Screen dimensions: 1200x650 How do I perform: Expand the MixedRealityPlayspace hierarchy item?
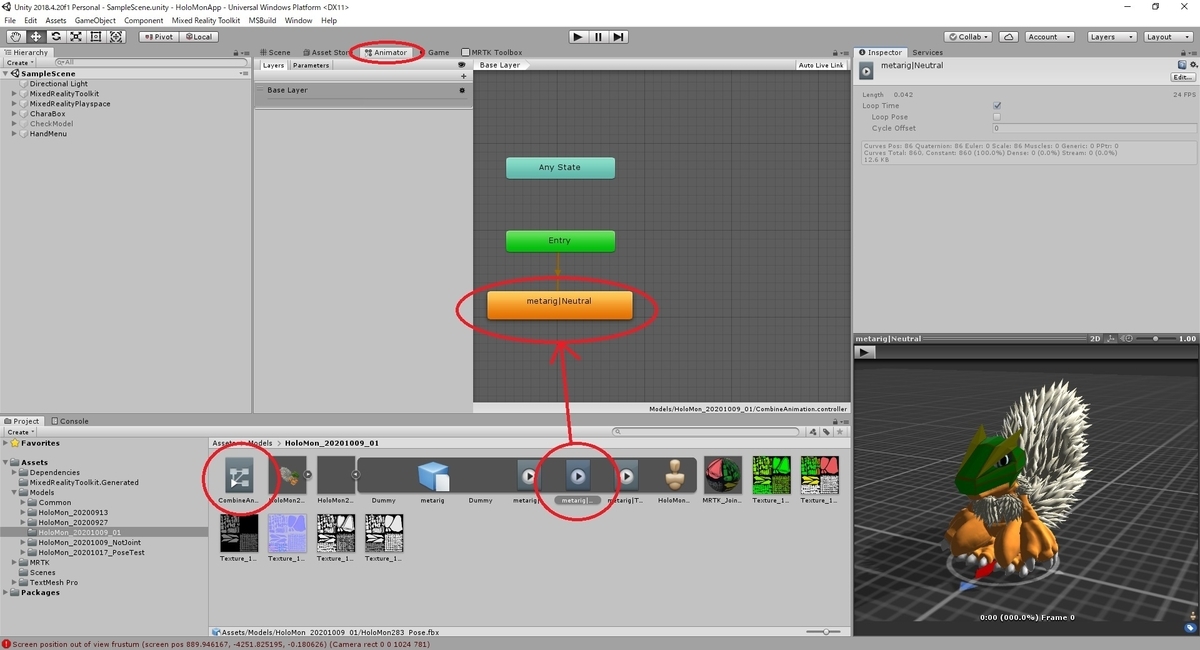[15, 104]
